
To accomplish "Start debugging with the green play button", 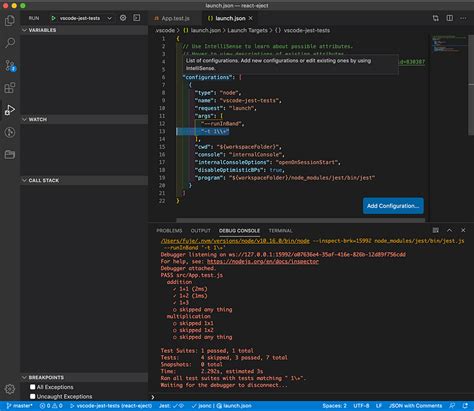I will [53, 18].
